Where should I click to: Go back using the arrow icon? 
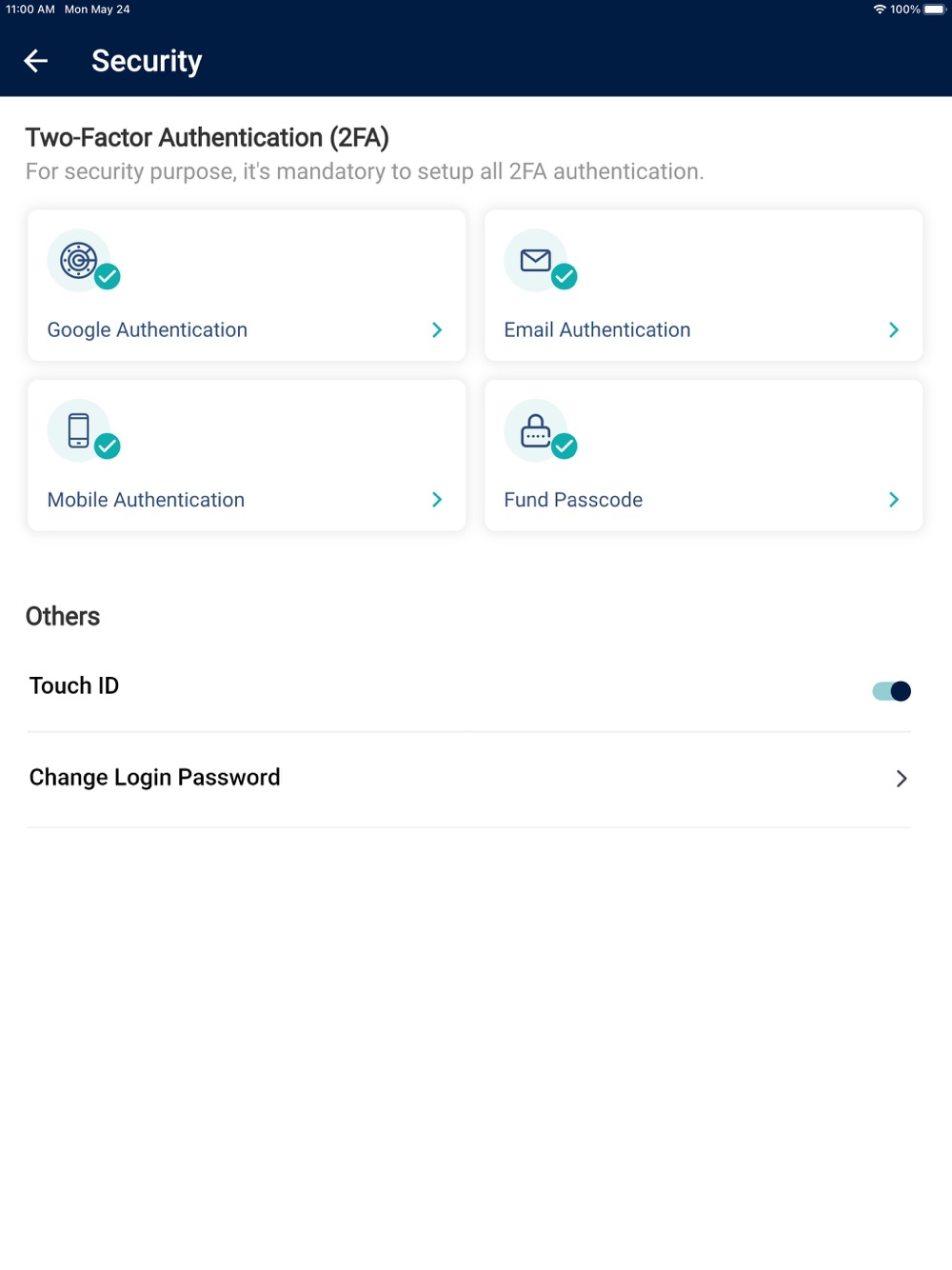pyautogui.click(x=36, y=61)
